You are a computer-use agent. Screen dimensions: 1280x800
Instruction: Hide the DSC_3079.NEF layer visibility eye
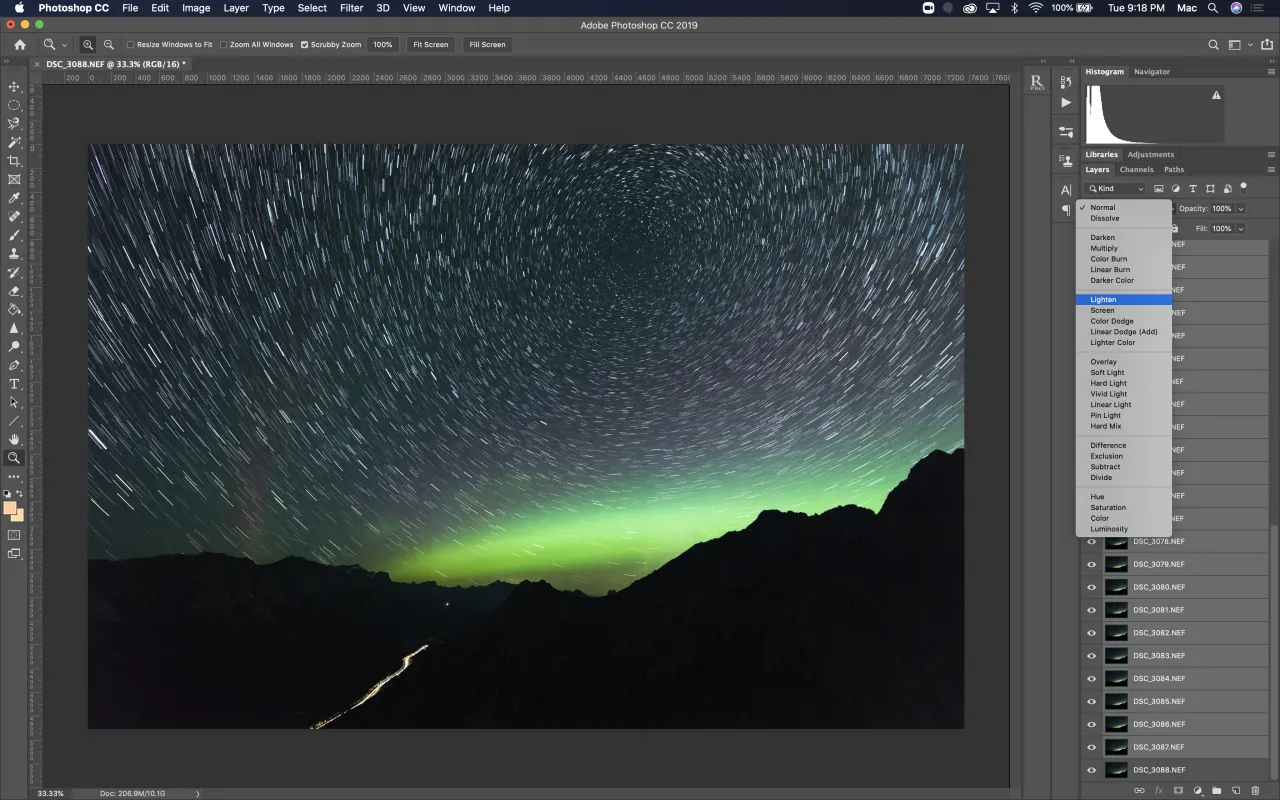click(x=1092, y=563)
